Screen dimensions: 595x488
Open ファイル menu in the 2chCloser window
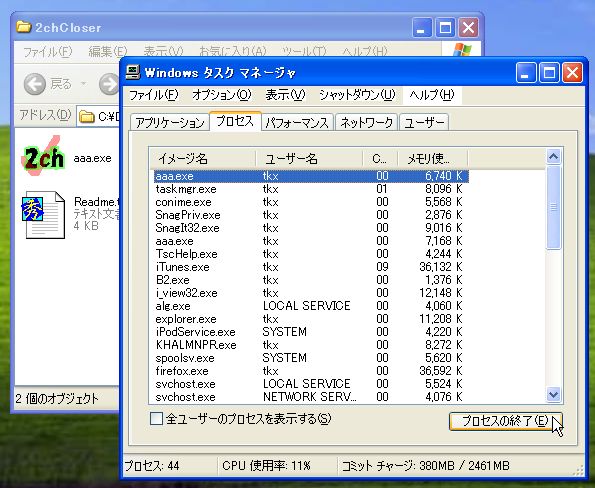(48, 52)
